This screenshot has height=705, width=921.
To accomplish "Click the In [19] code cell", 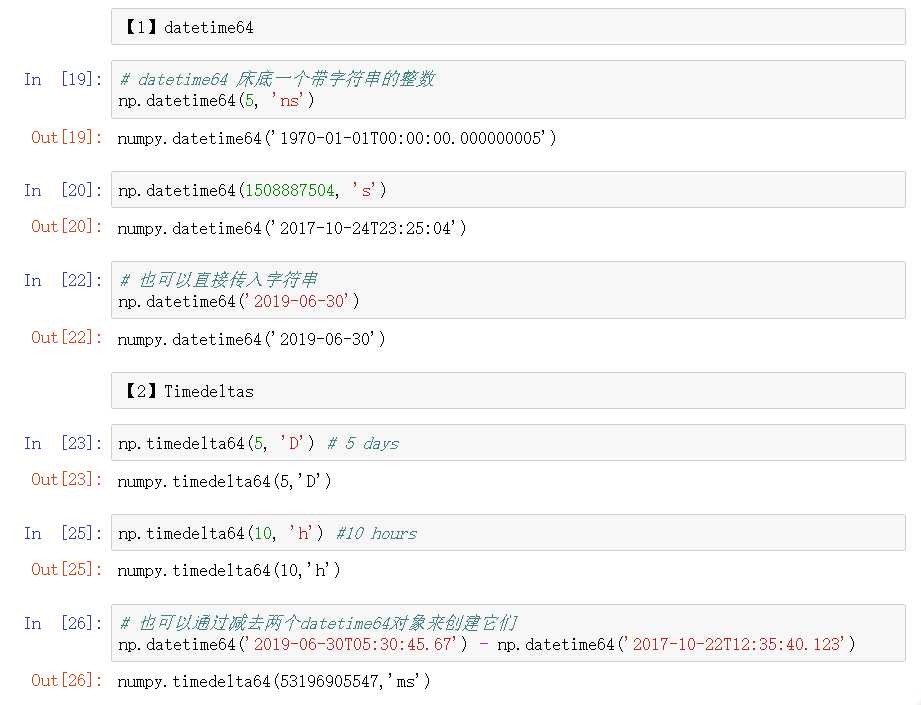I will (508, 89).
